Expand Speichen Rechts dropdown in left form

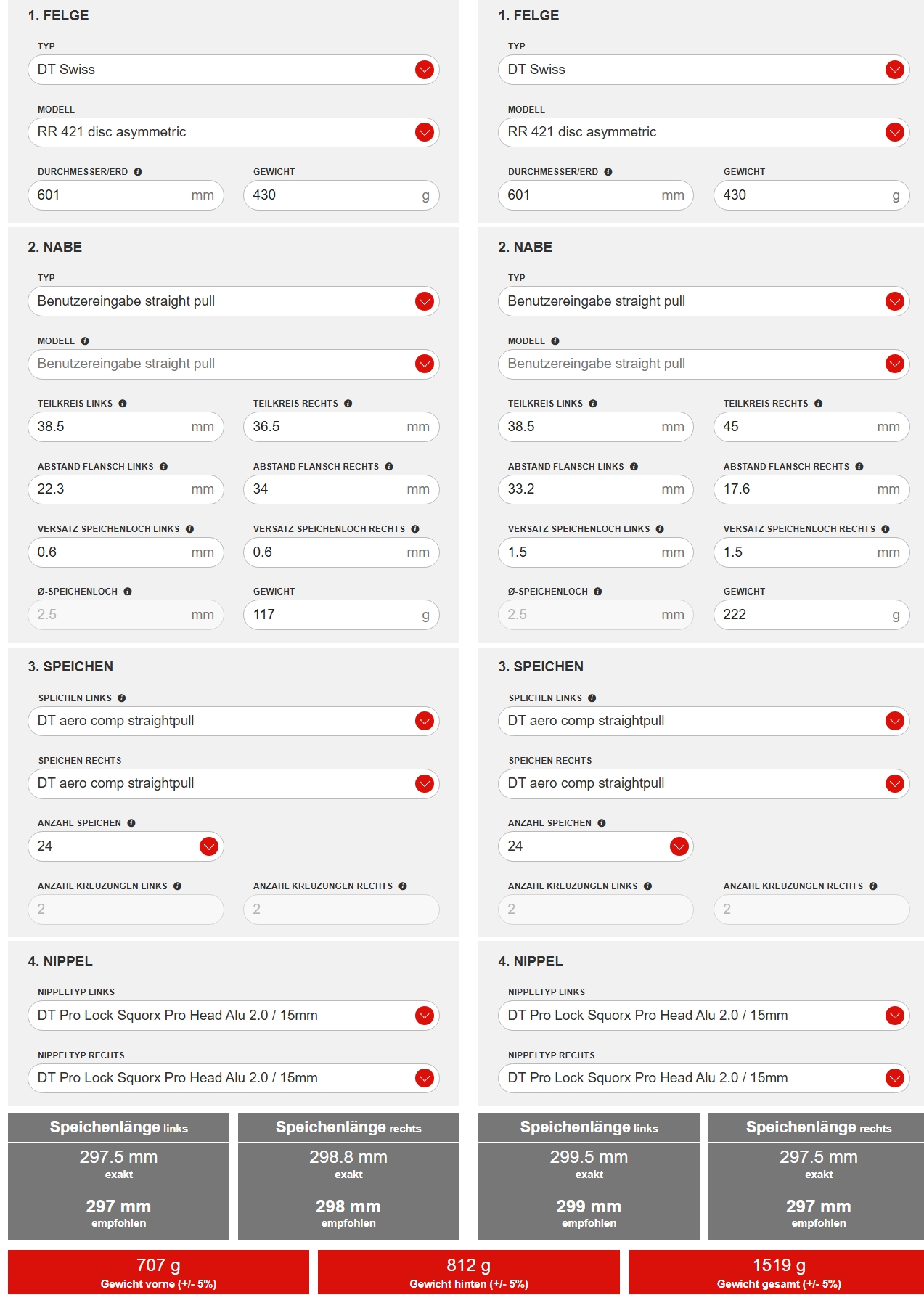(x=425, y=783)
